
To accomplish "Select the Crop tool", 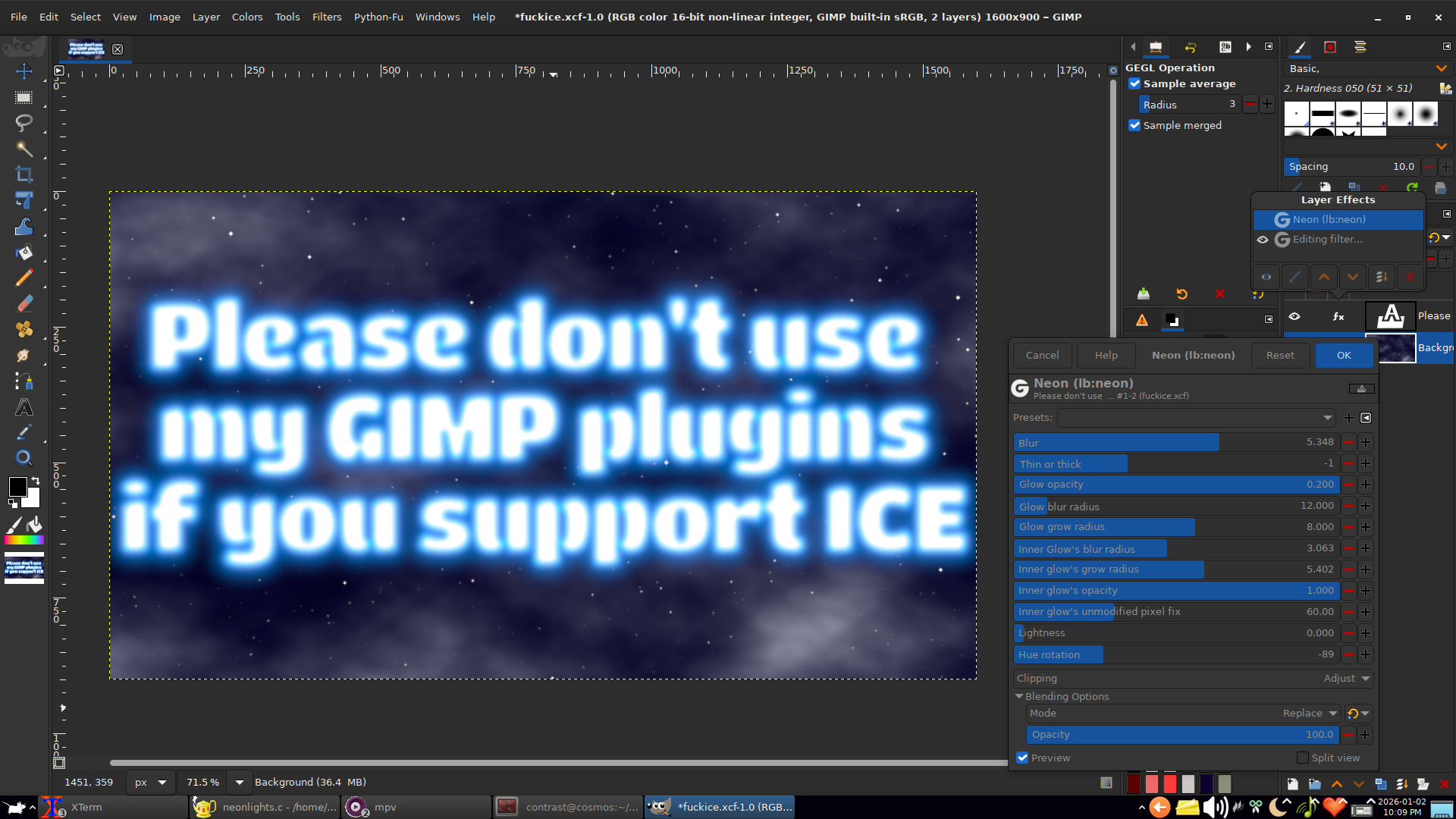I will (x=24, y=174).
